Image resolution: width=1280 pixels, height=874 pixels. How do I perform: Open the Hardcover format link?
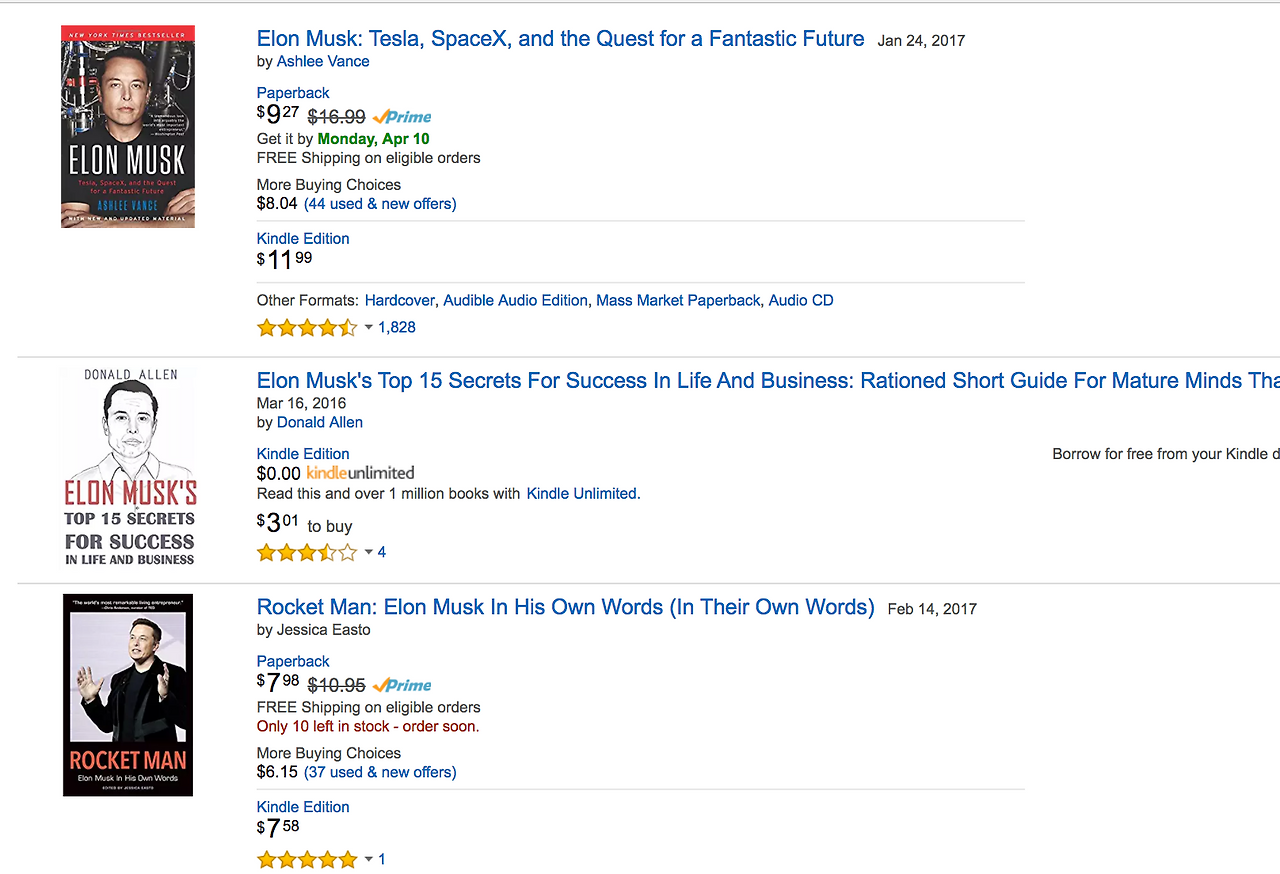pos(400,301)
